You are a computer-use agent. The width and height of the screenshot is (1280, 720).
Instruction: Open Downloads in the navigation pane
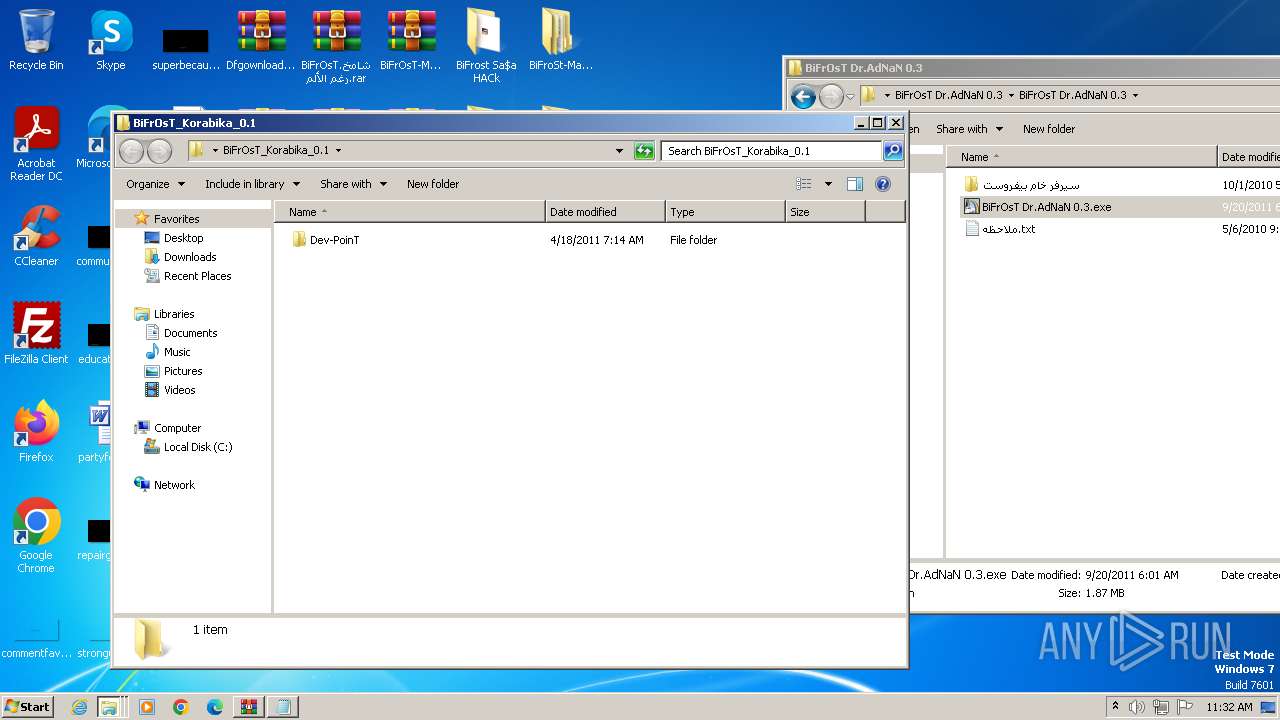click(x=190, y=257)
